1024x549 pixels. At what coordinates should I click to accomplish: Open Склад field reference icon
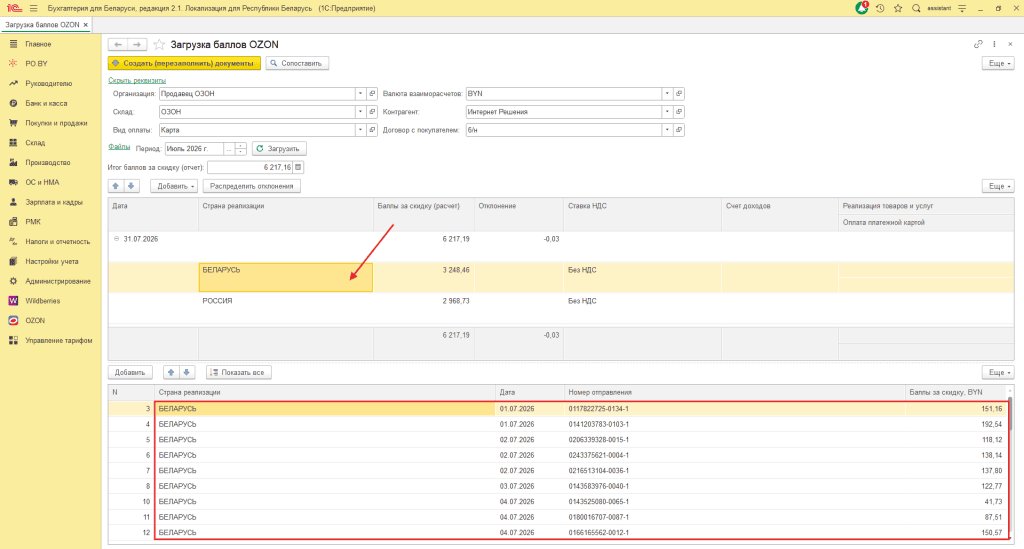coord(372,112)
